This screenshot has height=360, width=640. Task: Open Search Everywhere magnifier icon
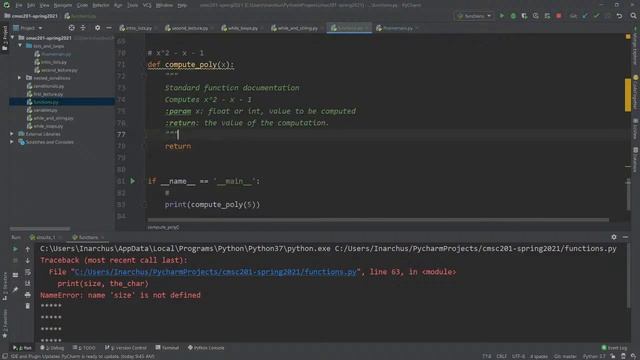tap(633, 16)
